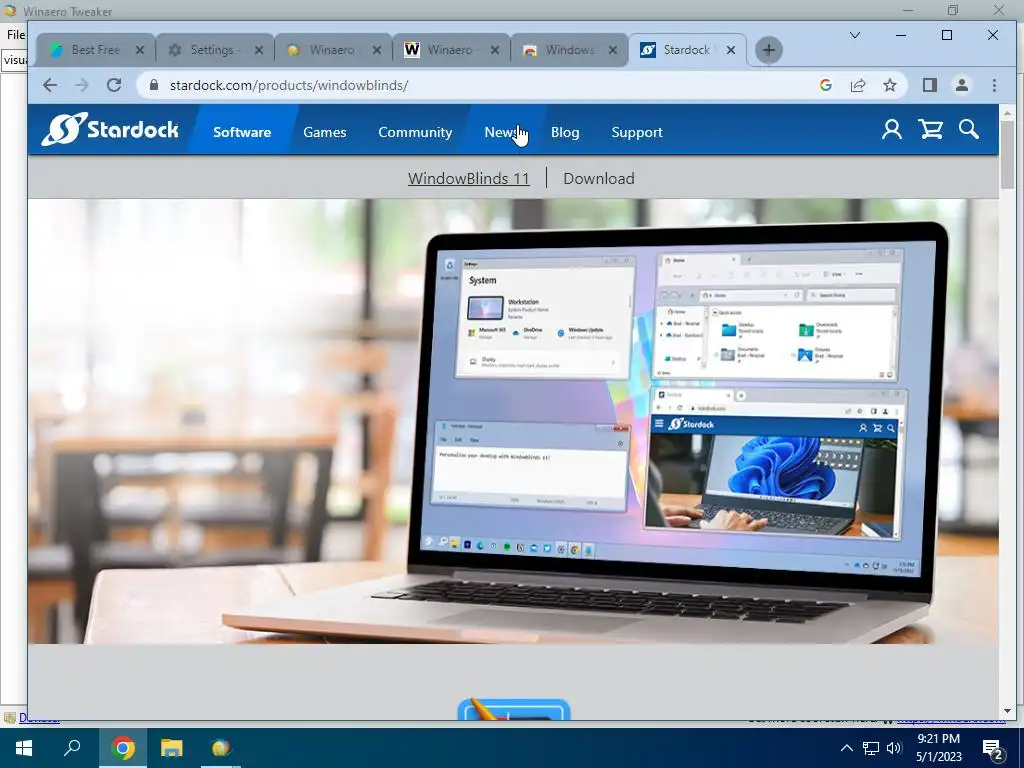The image size is (1024, 768).
Task: Click the network icon in system tray
Action: (871, 748)
